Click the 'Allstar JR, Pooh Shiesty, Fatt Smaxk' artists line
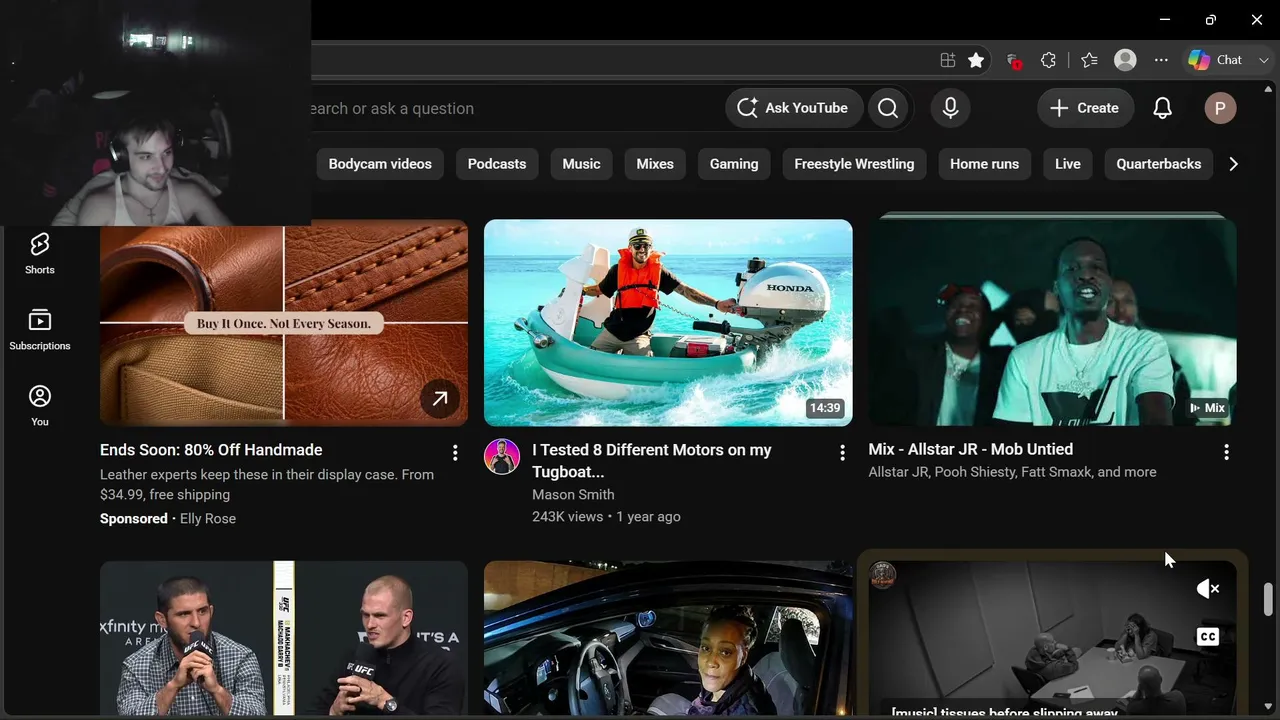 [1012, 472]
